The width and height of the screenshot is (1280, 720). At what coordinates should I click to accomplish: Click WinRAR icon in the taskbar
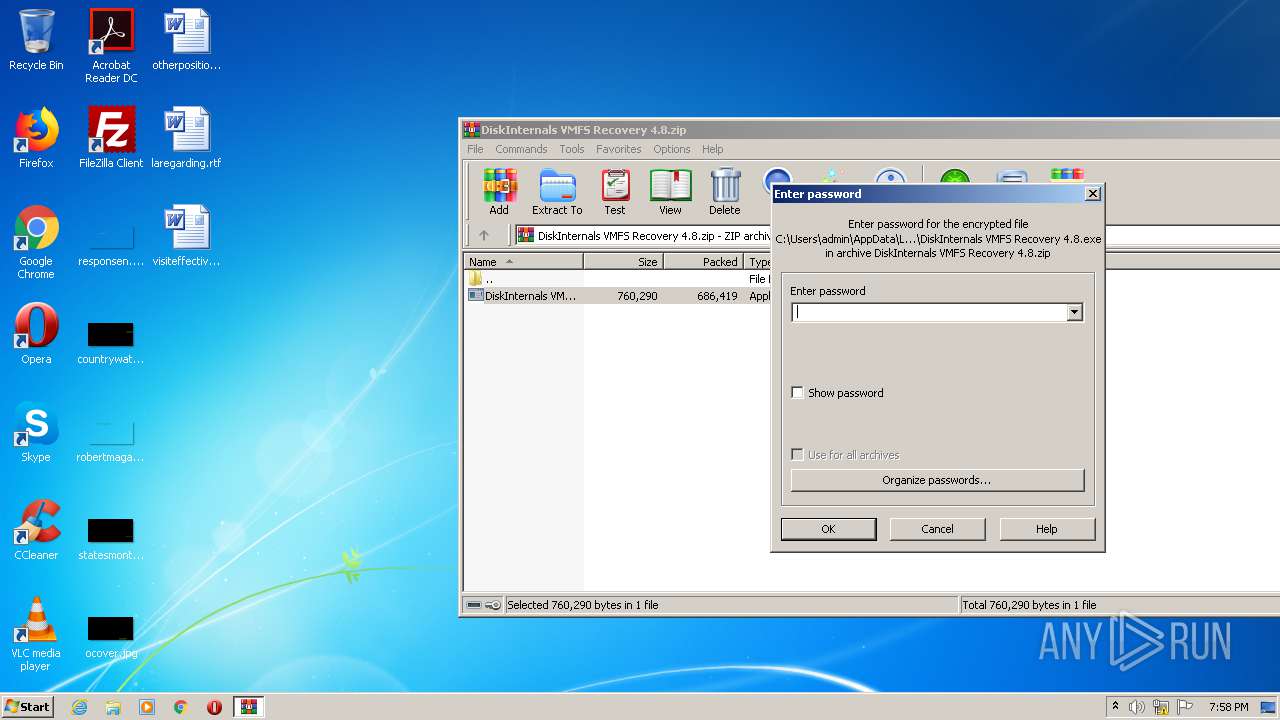click(249, 707)
